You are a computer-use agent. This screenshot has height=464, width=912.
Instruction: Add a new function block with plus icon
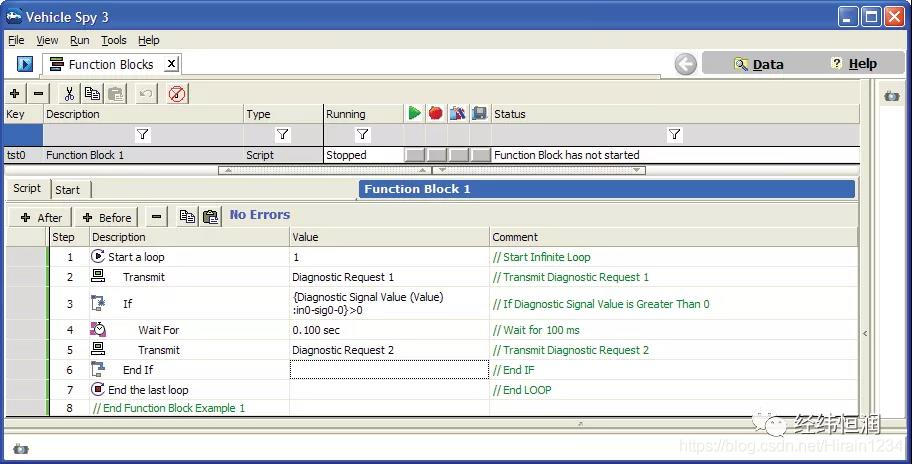[x=15, y=93]
